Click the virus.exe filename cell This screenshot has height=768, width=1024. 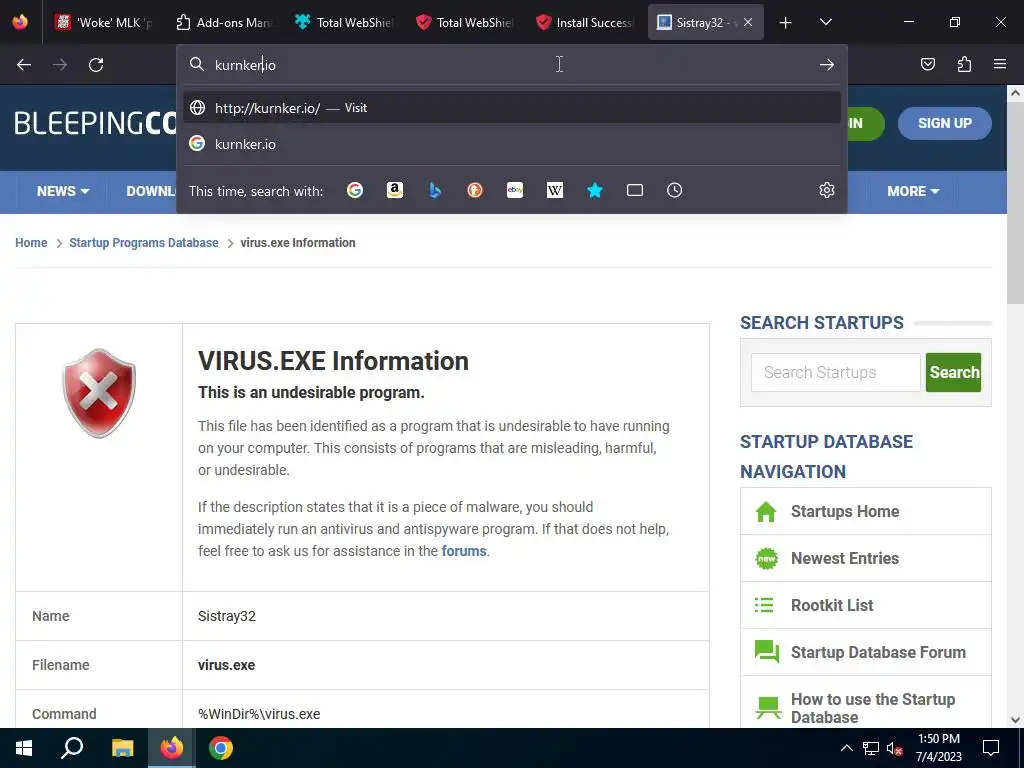[445, 665]
